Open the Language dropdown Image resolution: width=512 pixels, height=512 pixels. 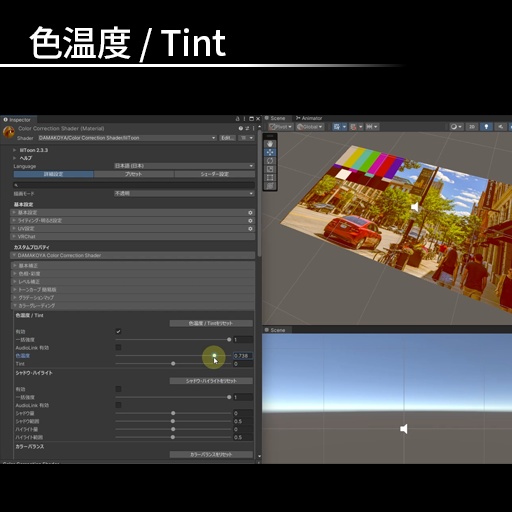click(x=184, y=166)
